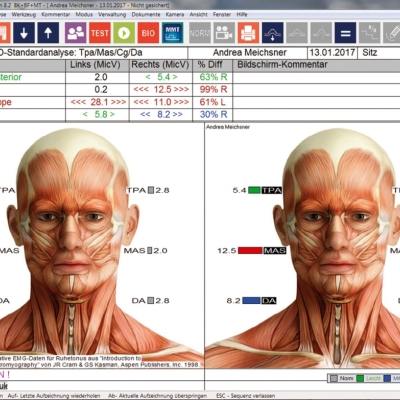The height and width of the screenshot is (400, 400).
Task: Click the red MAS bar on right head
Action: [250, 250]
